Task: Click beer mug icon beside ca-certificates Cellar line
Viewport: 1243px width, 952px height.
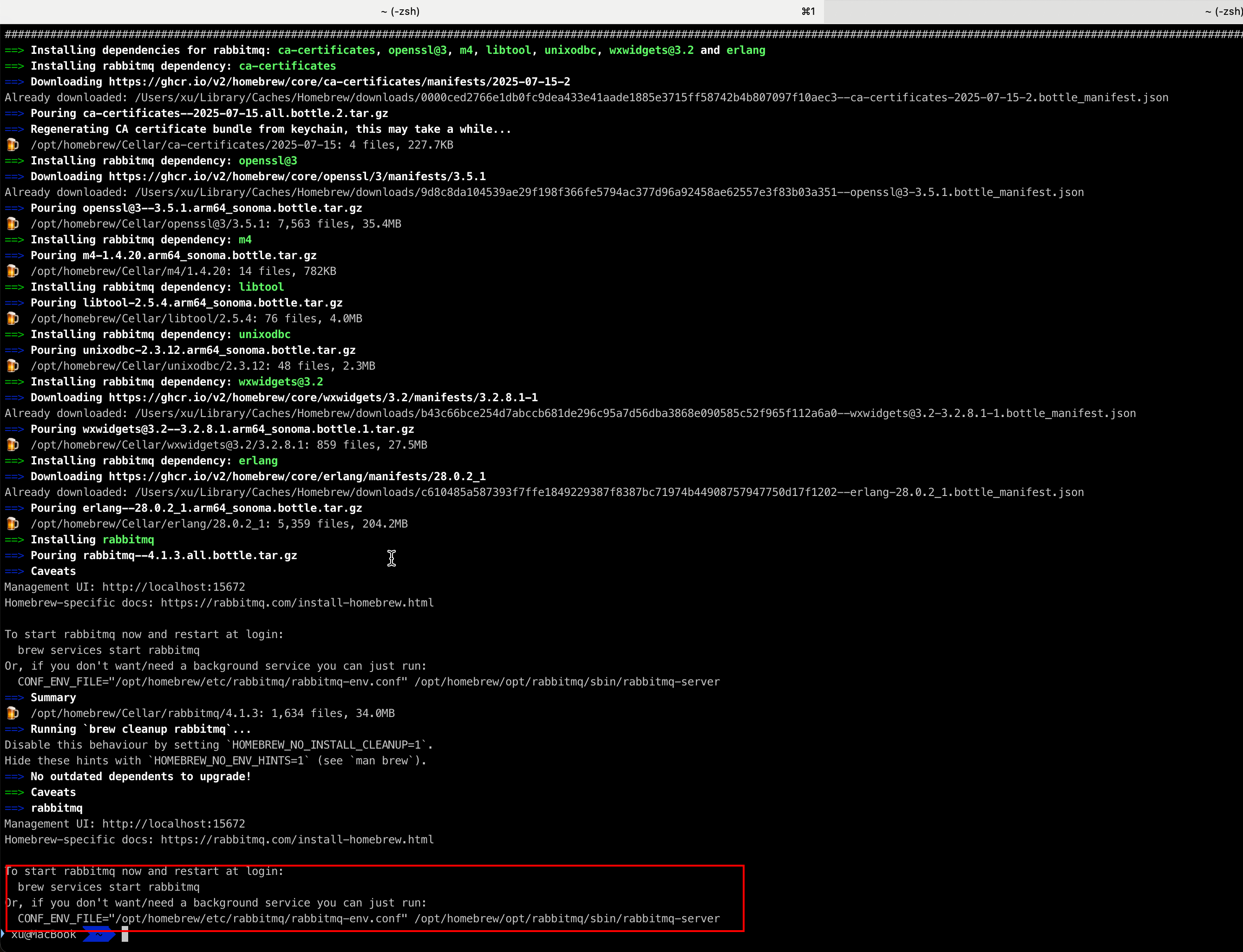Action: [x=13, y=145]
